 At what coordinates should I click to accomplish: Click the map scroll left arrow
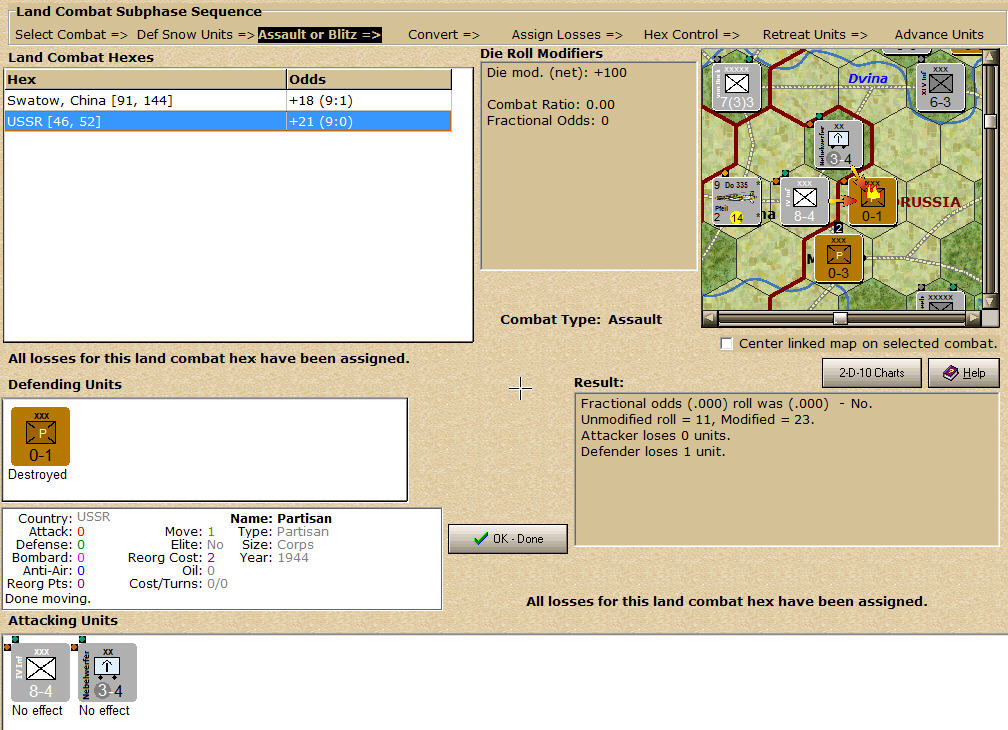[710, 318]
